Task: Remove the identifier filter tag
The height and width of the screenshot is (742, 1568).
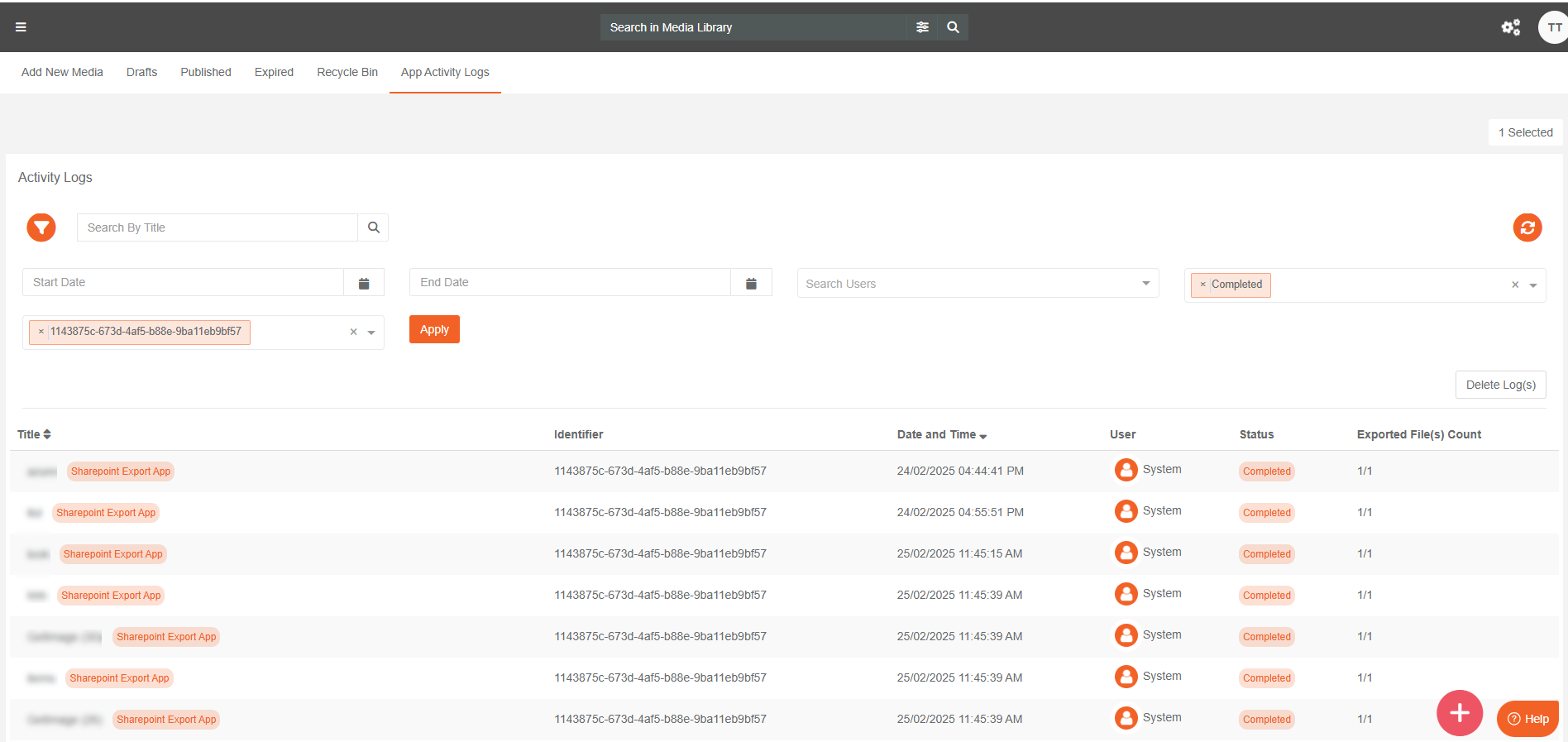Action: [41, 332]
